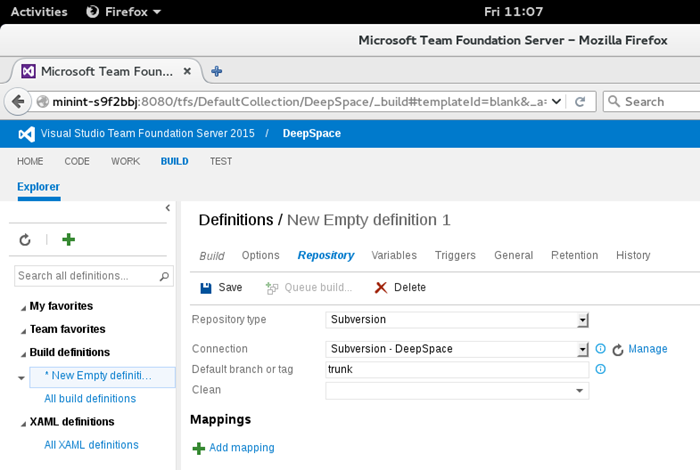700x470 pixels.
Task: Click the info icon next to Default branch
Action: [x=600, y=369]
